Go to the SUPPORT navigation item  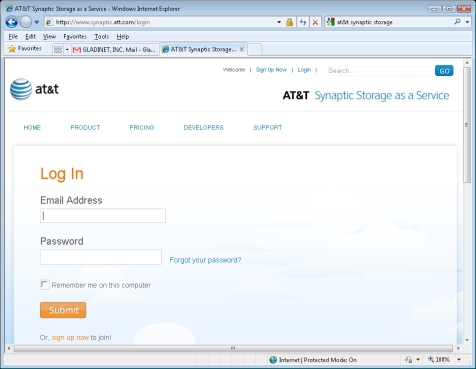267,127
